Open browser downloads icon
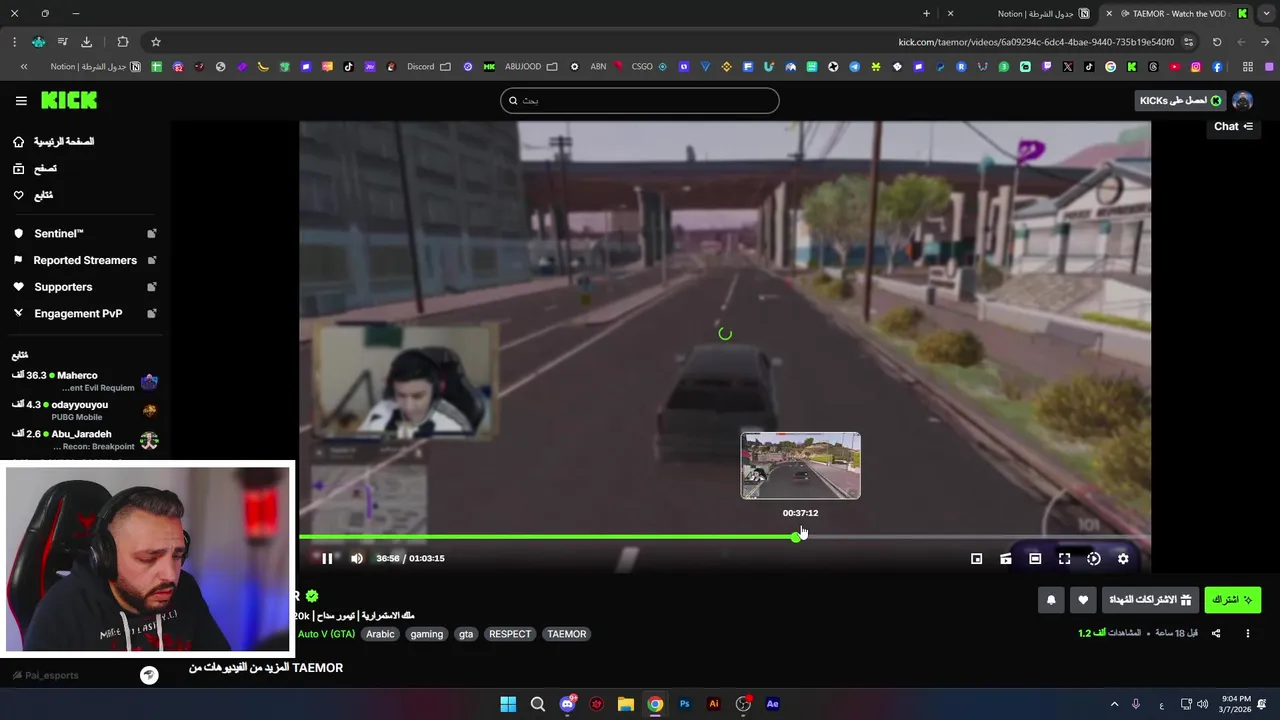Image resolution: width=1280 pixels, height=720 pixels. [86, 42]
